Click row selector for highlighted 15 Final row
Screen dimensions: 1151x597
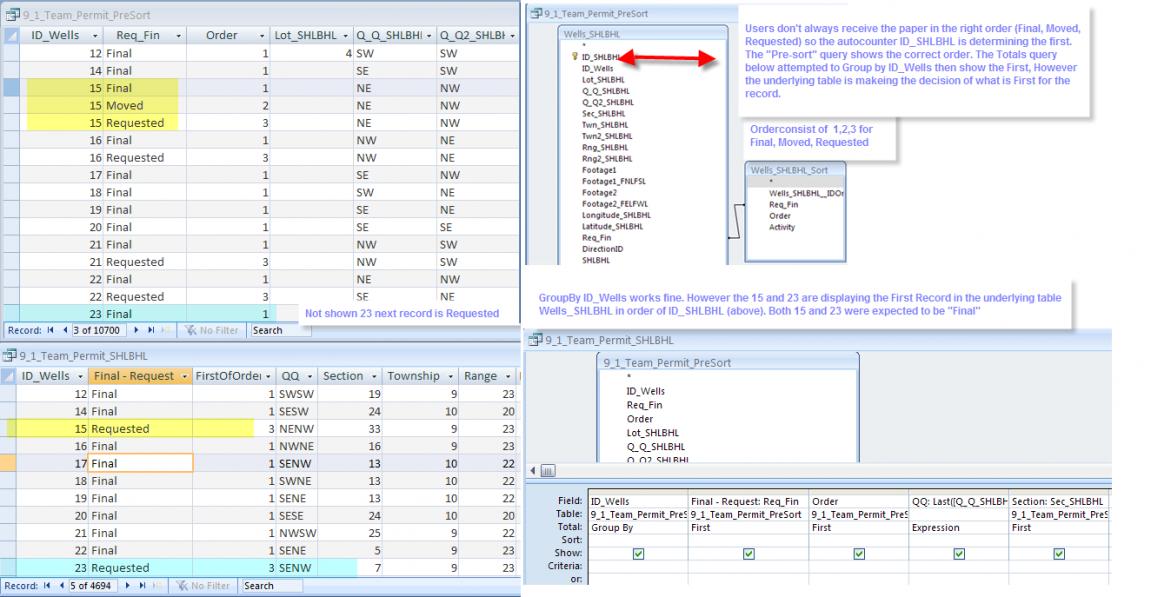tap(11, 88)
